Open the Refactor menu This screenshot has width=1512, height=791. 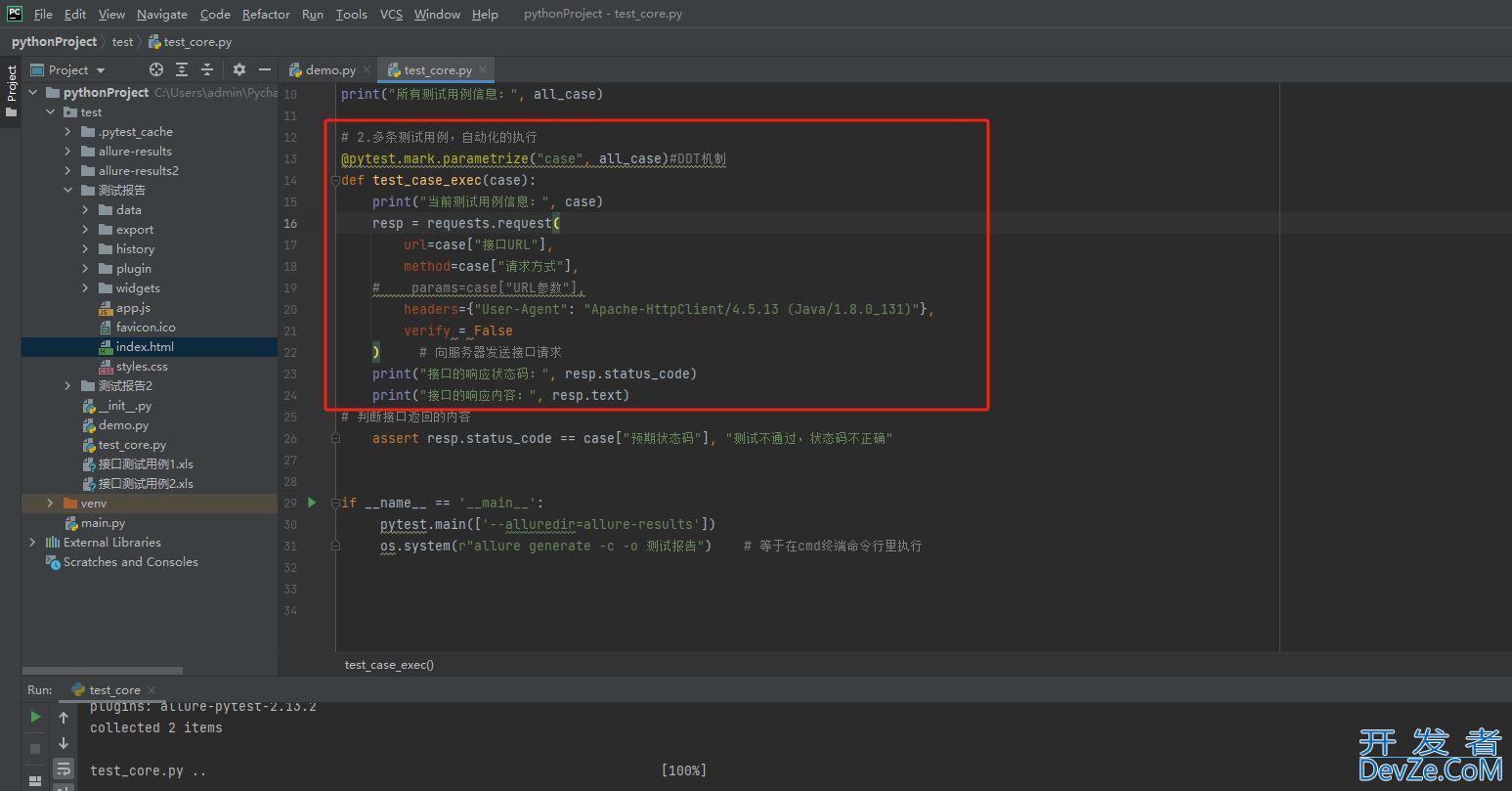click(266, 14)
